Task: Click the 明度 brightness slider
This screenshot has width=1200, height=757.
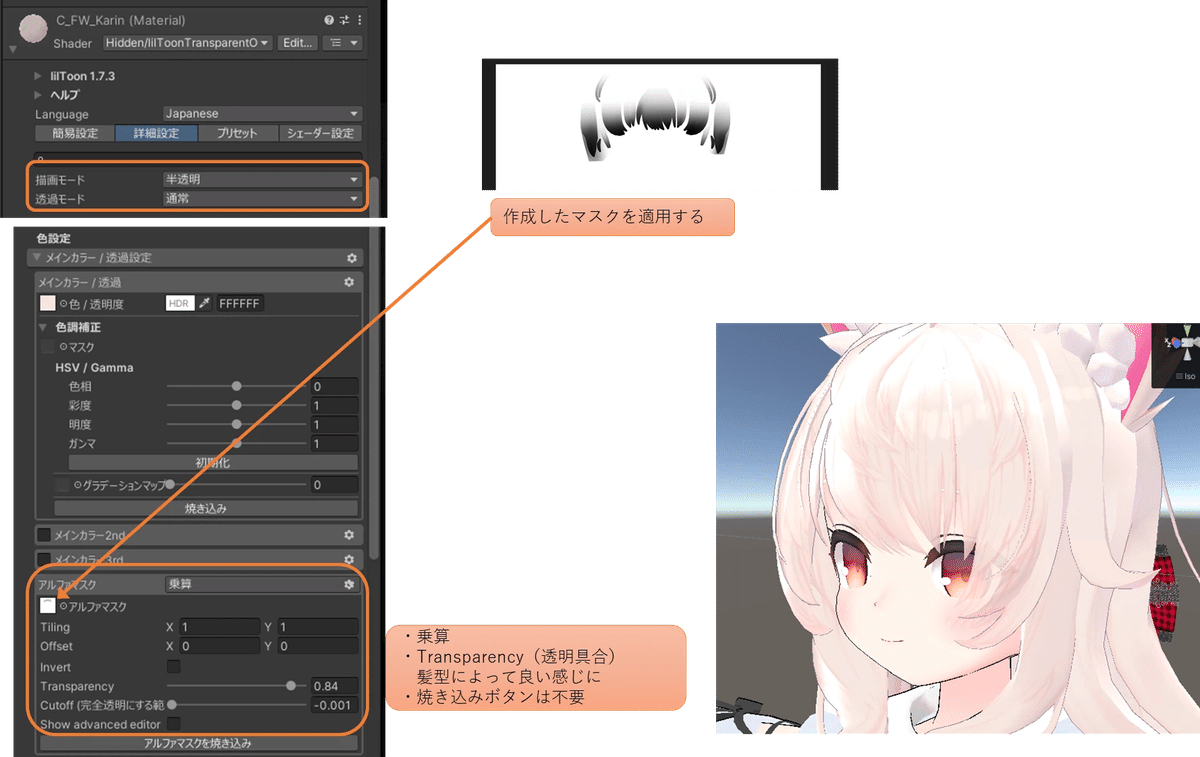Action: (x=237, y=424)
